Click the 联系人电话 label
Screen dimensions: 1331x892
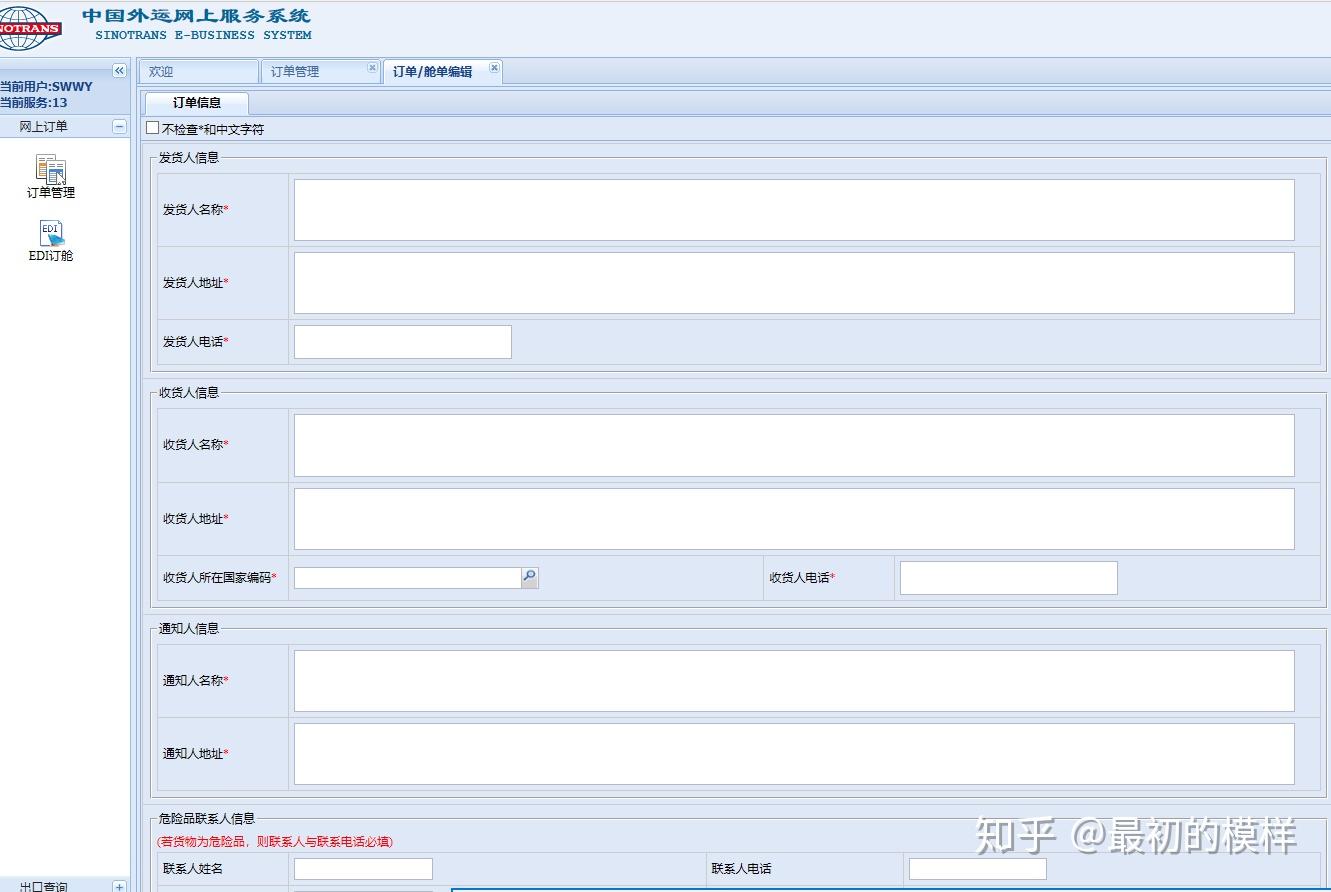pos(742,868)
